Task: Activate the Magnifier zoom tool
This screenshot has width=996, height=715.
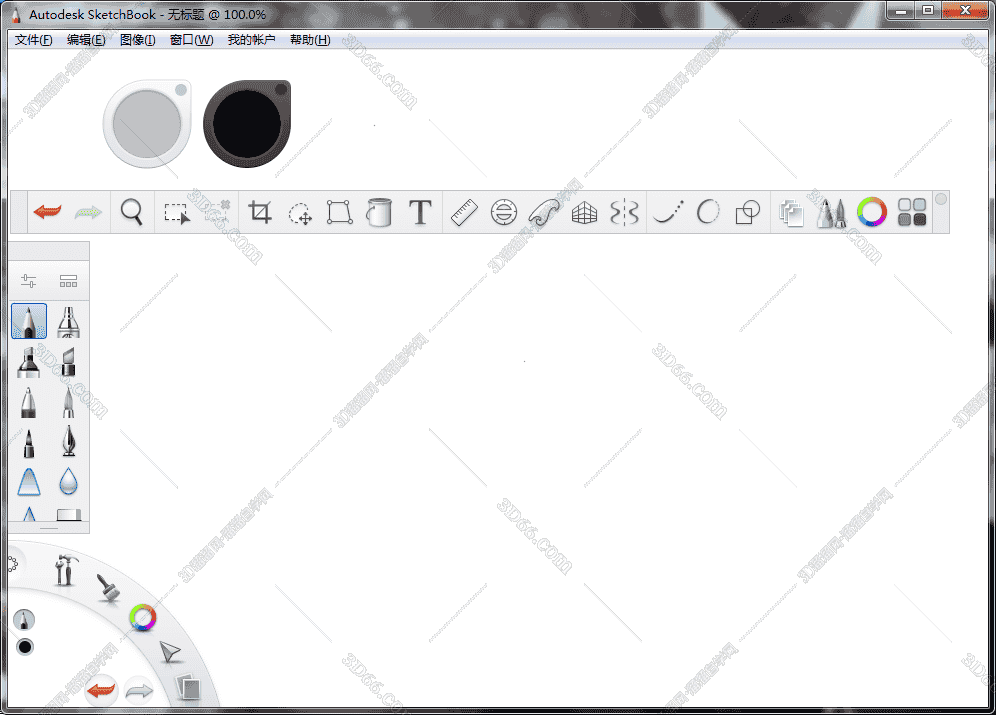Action: coord(131,212)
